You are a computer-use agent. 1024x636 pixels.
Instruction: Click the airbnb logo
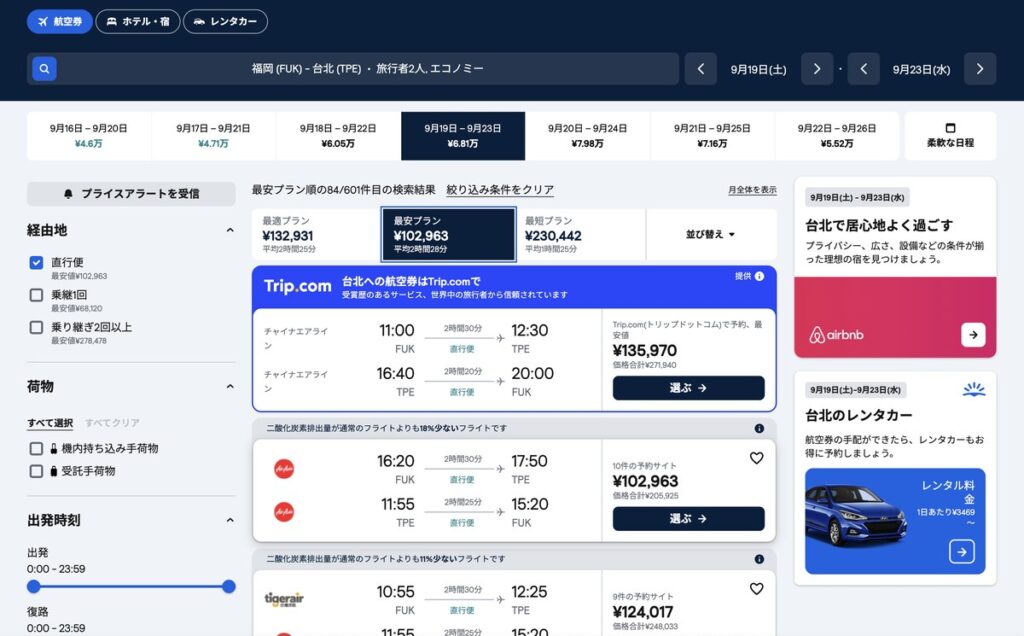point(837,335)
